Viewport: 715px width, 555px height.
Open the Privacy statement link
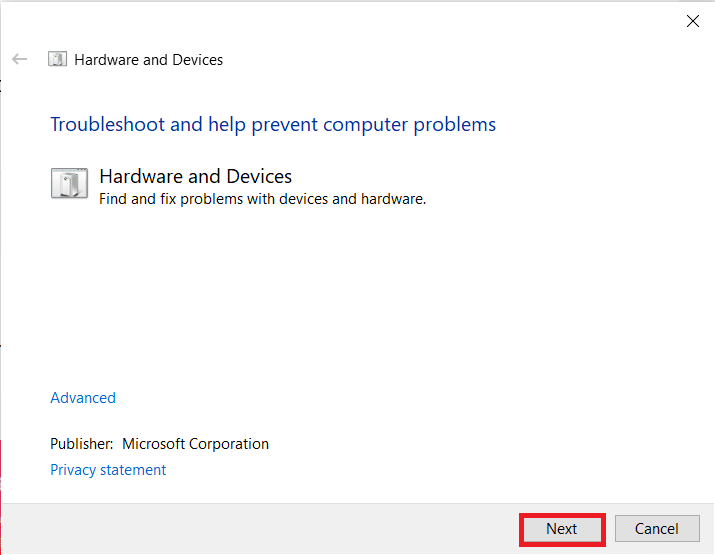[108, 470]
